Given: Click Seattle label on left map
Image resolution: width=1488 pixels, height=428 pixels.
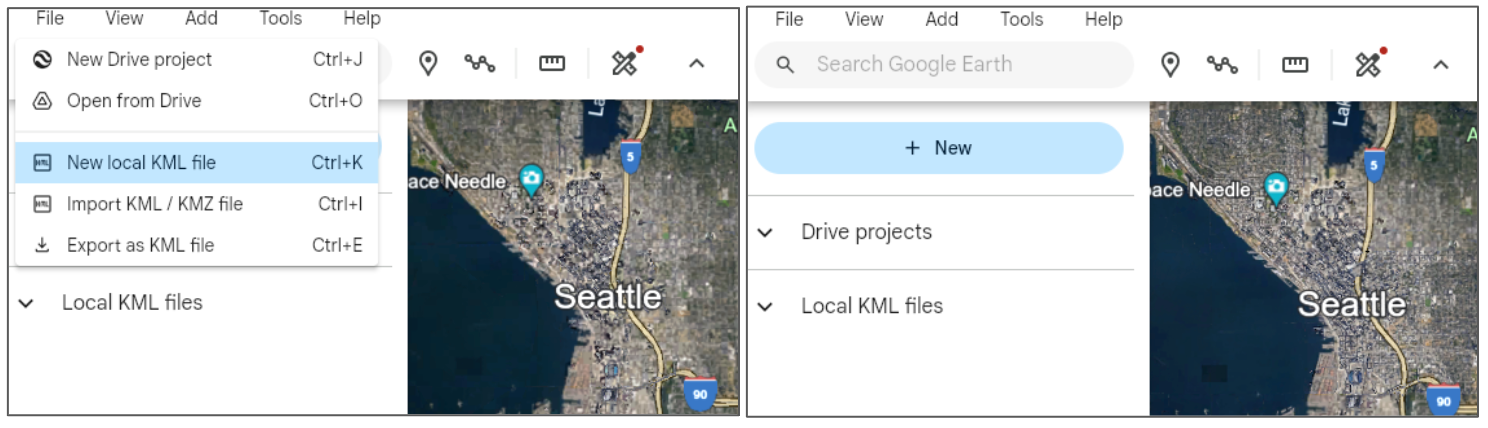Looking at the screenshot, I should 607,297.
